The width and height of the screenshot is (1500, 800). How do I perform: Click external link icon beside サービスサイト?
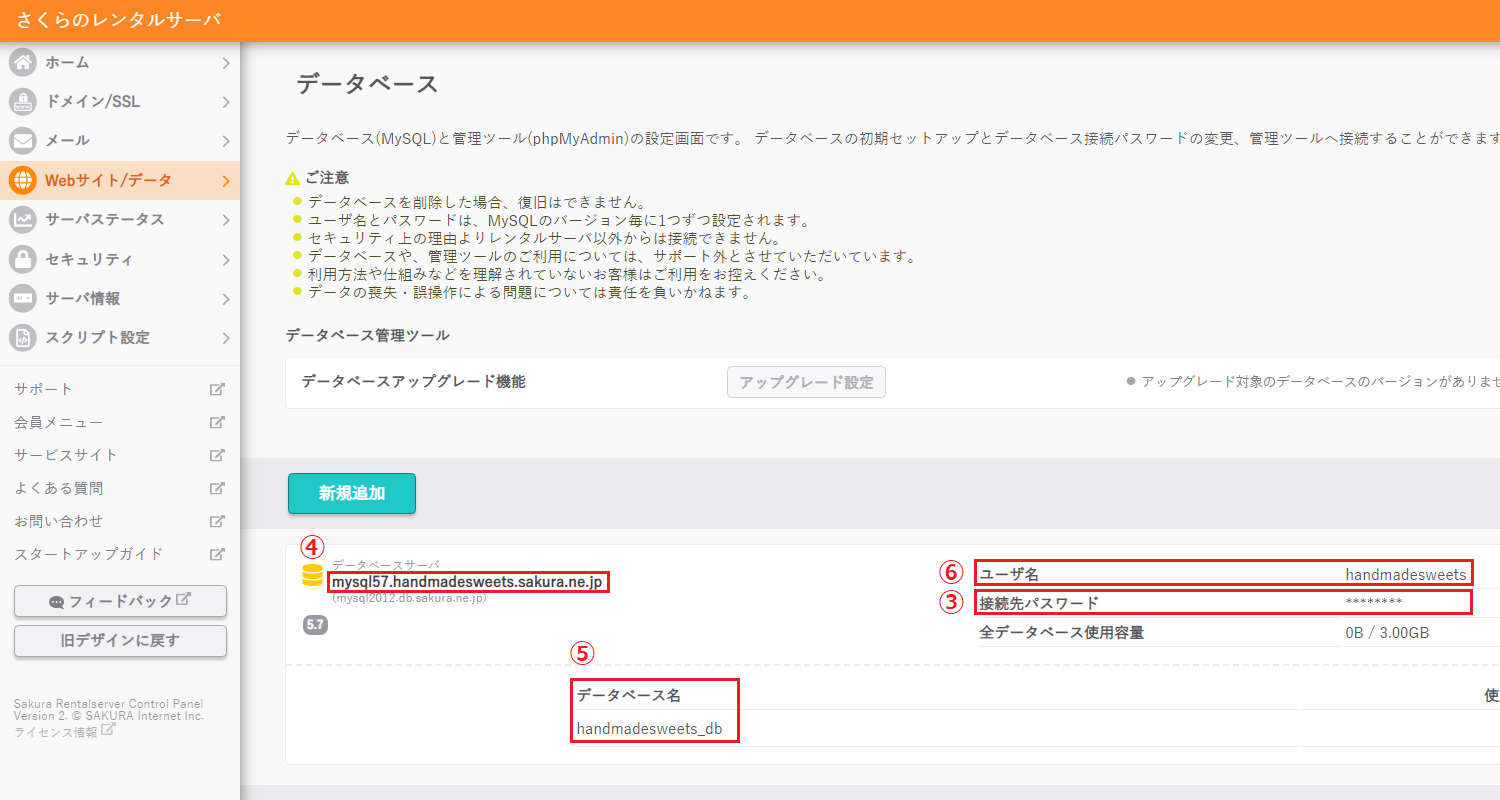217,455
